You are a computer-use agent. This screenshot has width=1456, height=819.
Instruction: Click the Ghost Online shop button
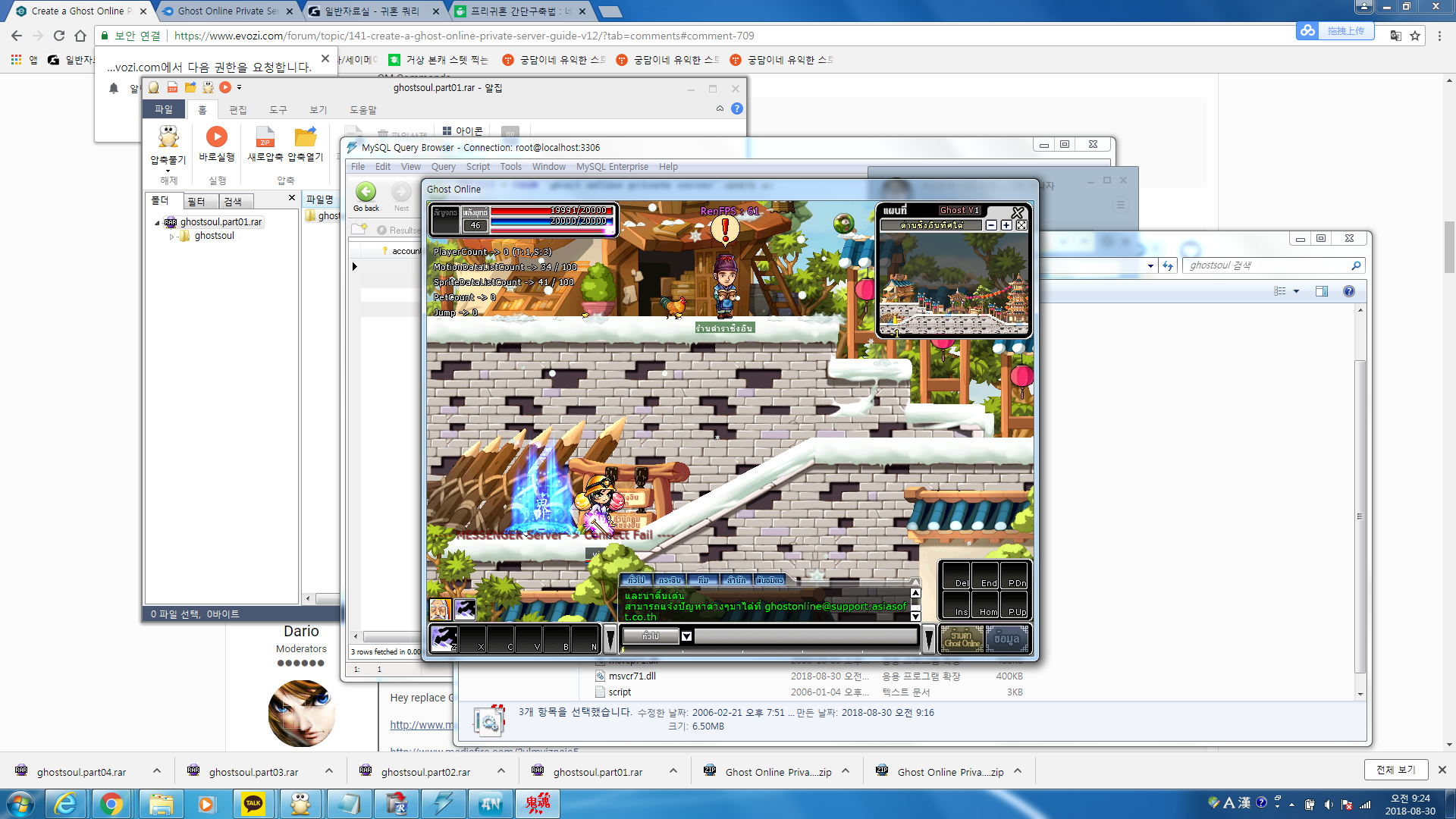961,639
